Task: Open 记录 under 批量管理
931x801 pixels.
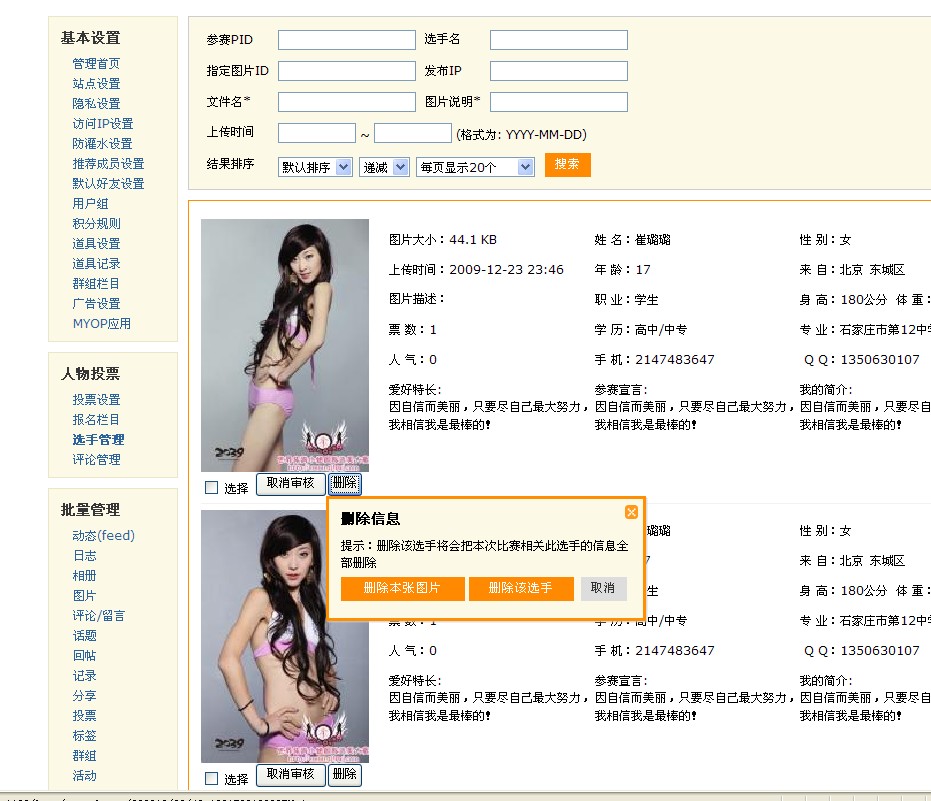Action: 84,676
